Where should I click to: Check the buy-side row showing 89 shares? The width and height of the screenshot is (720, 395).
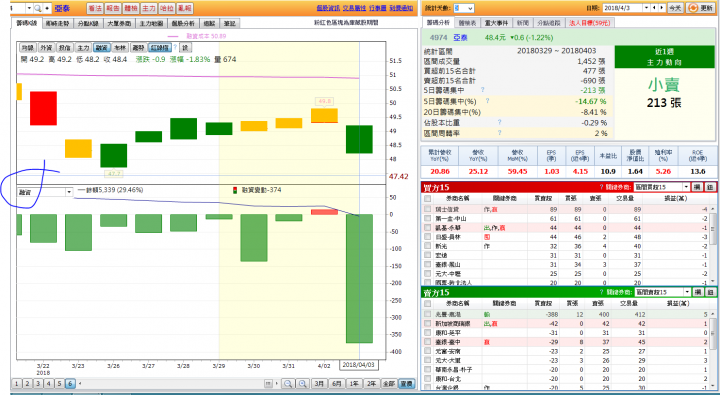click(428, 209)
